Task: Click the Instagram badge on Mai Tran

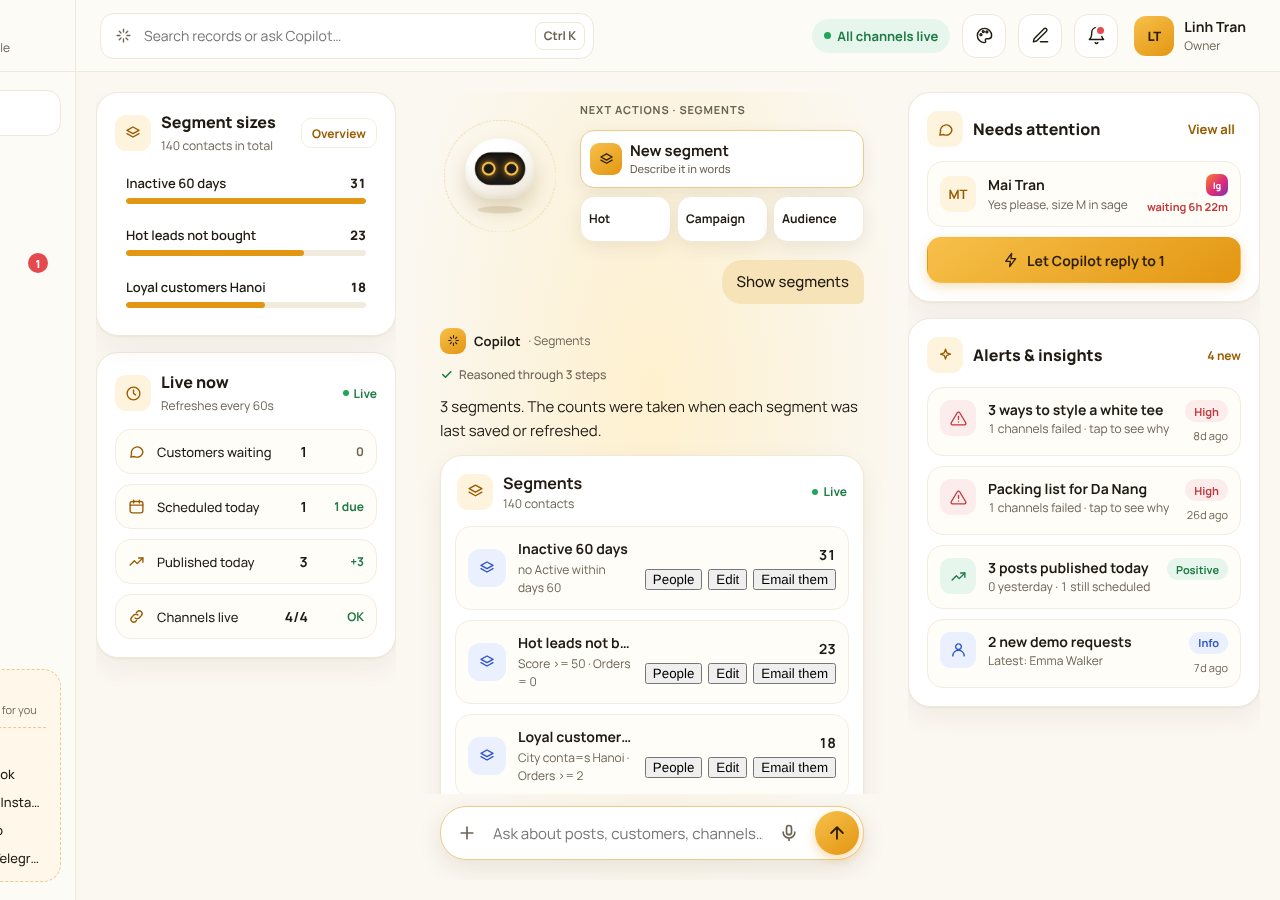Action: 1217,185
